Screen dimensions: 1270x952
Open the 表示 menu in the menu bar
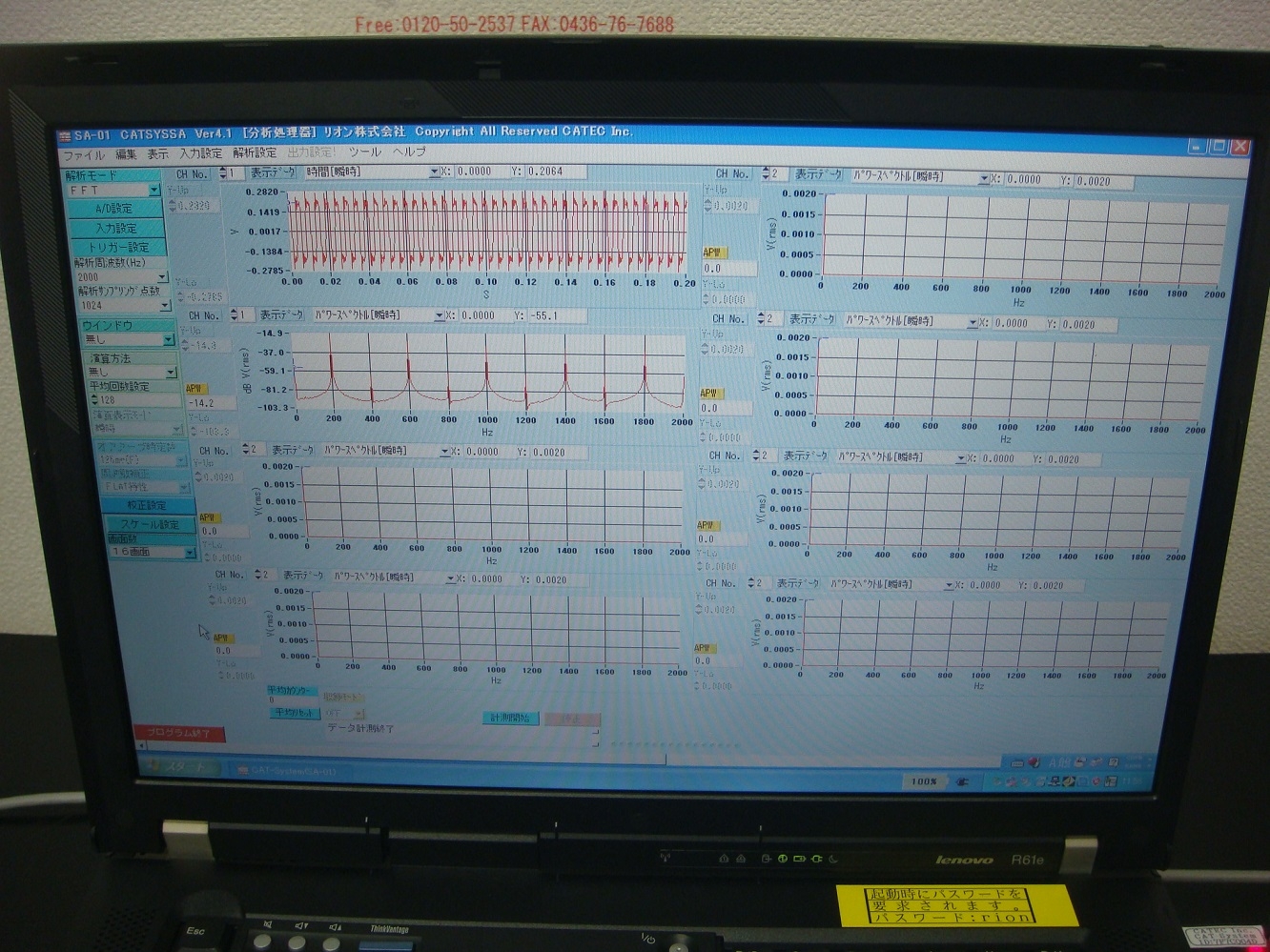coord(157,153)
